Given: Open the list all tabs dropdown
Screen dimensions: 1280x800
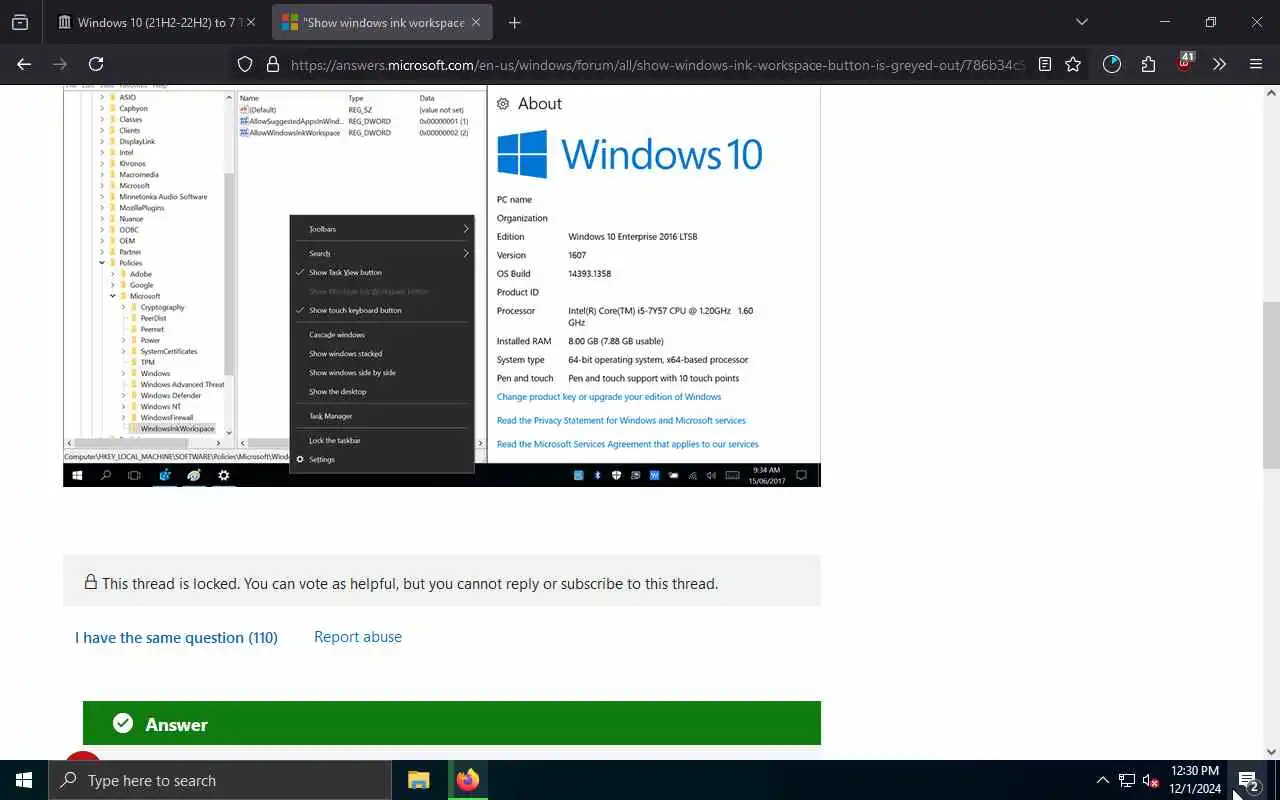Looking at the screenshot, I should pyautogui.click(x=1081, y=22).
